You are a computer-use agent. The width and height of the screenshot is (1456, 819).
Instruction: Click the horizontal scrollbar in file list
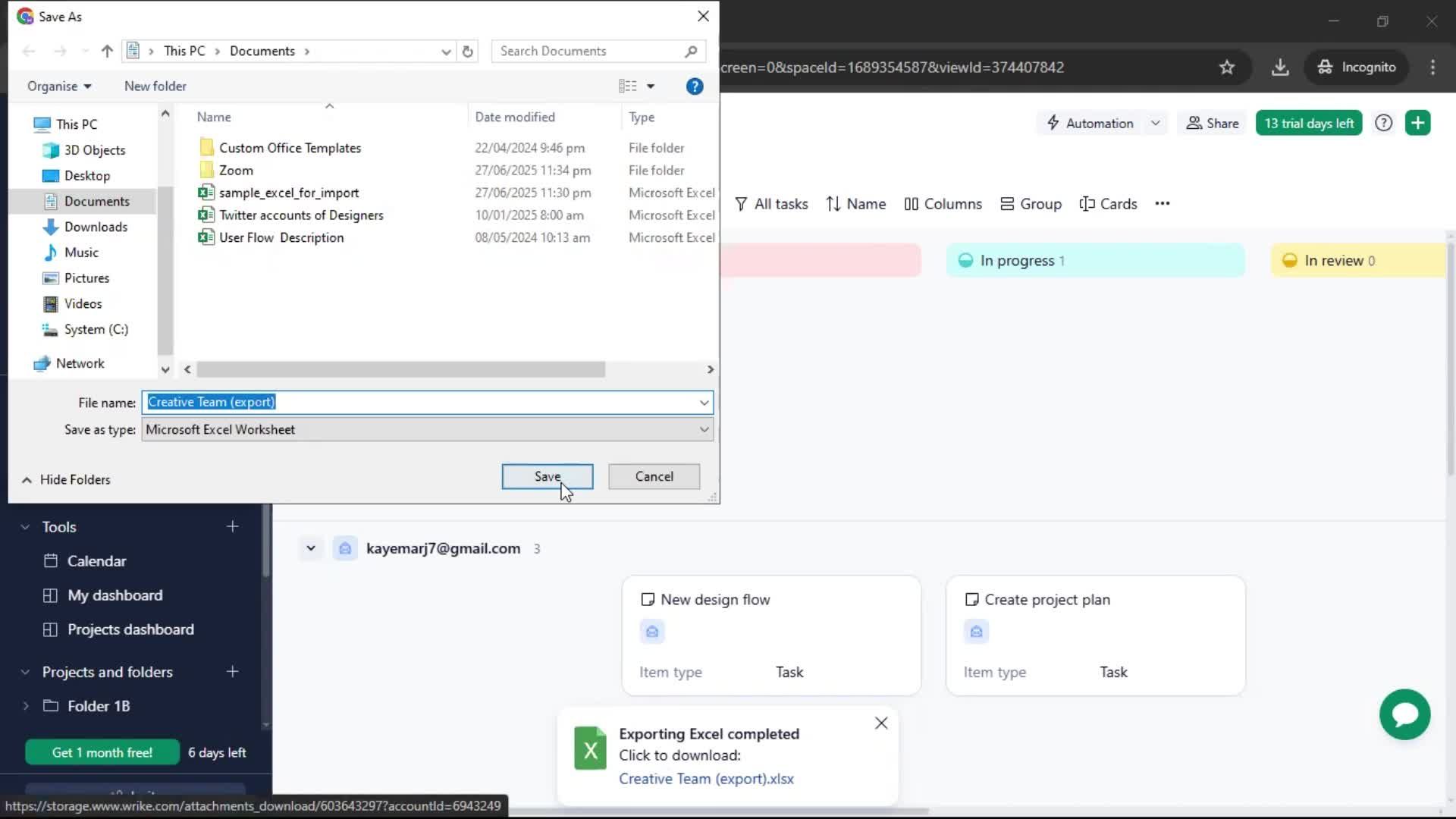400,369
